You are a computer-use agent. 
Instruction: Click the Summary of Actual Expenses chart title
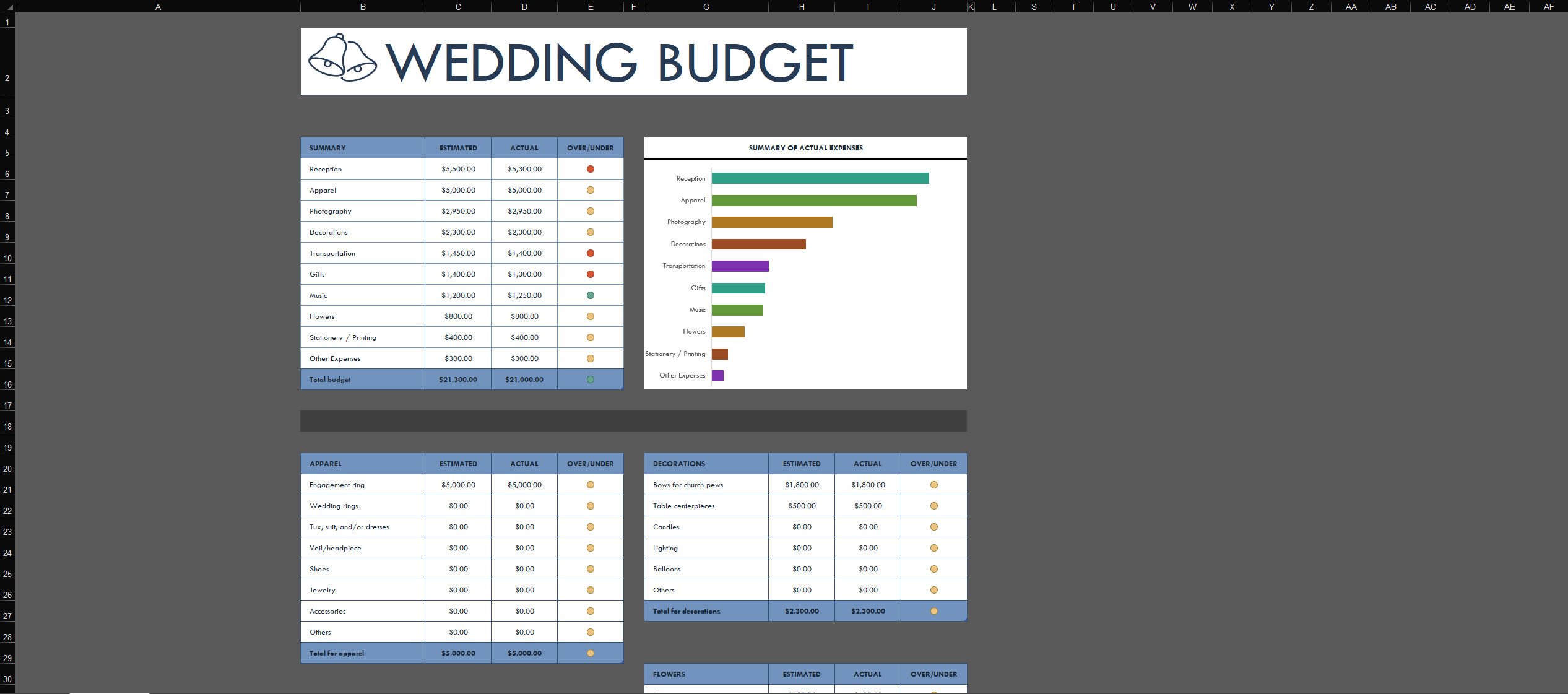point(805,148)
